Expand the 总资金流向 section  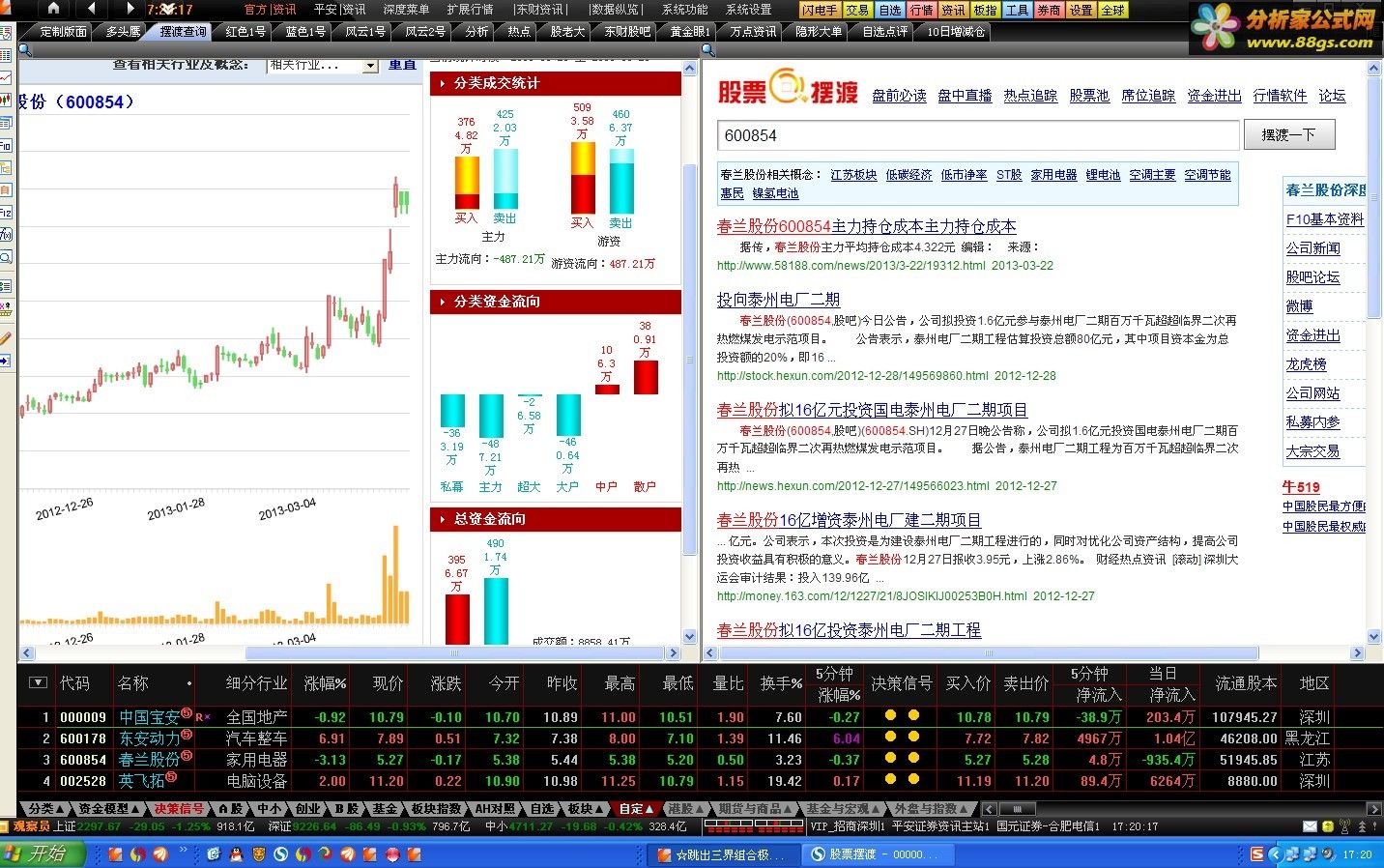coord(556,519)
